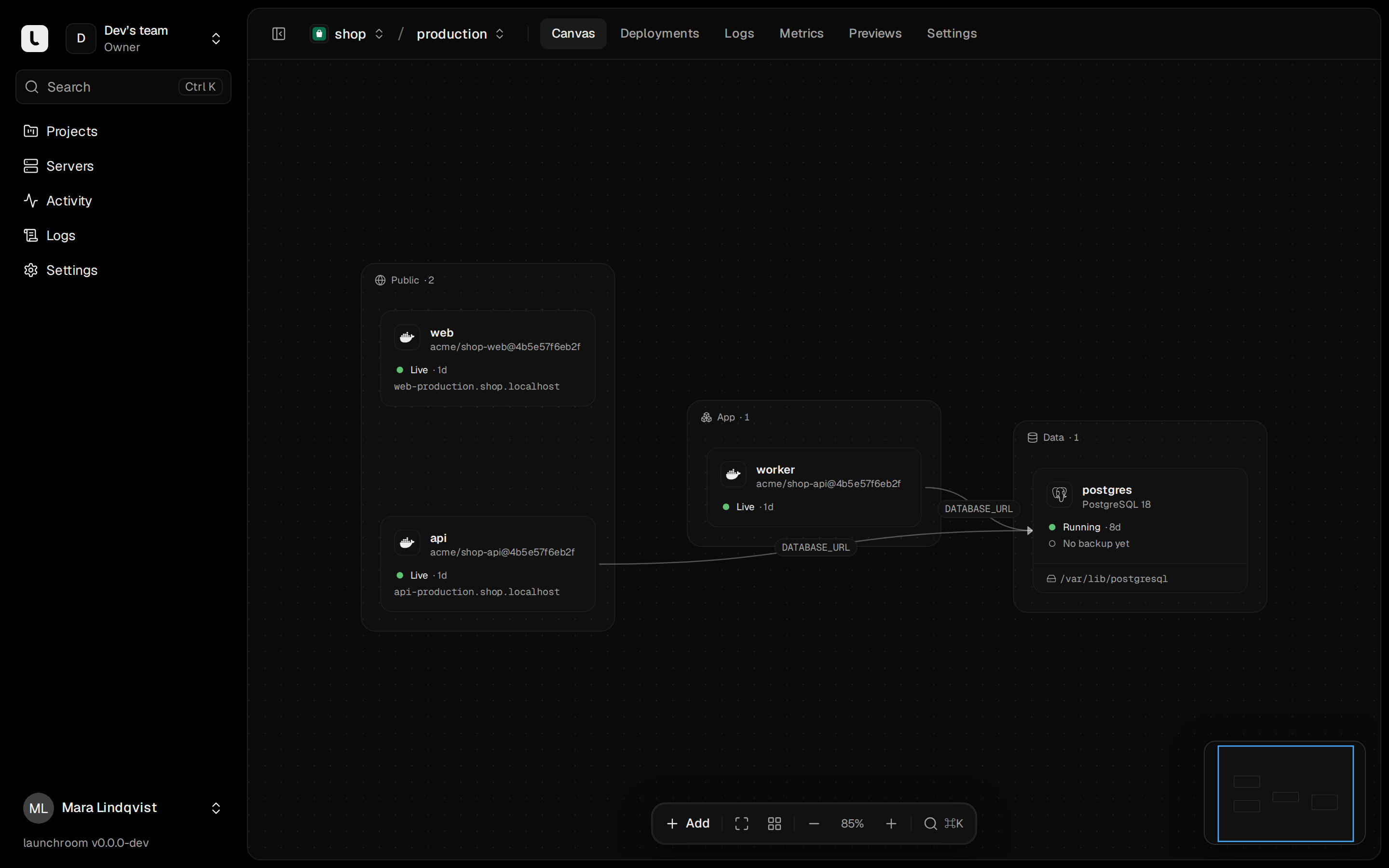
Task: Switch to the Canvas tab
Action: tap(573, 33)
